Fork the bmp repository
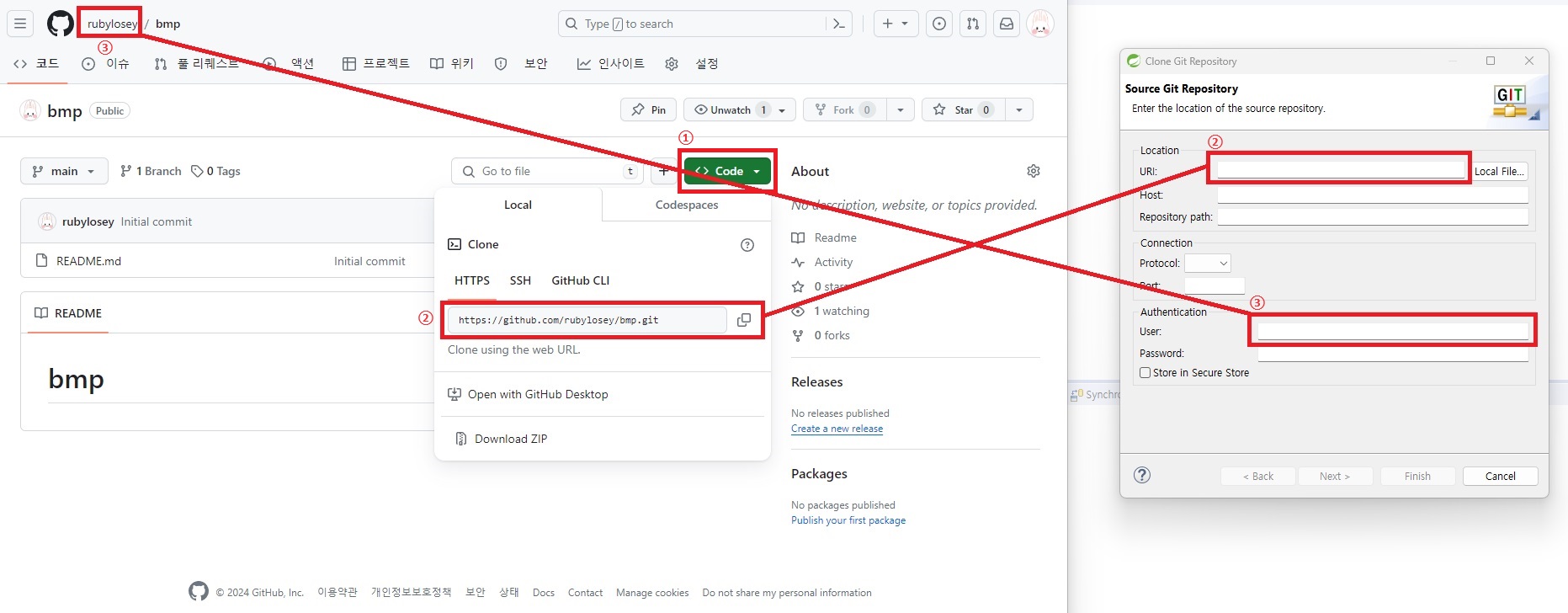The width and height of the screenshot is (1568, 613). (x=844, y=109)
